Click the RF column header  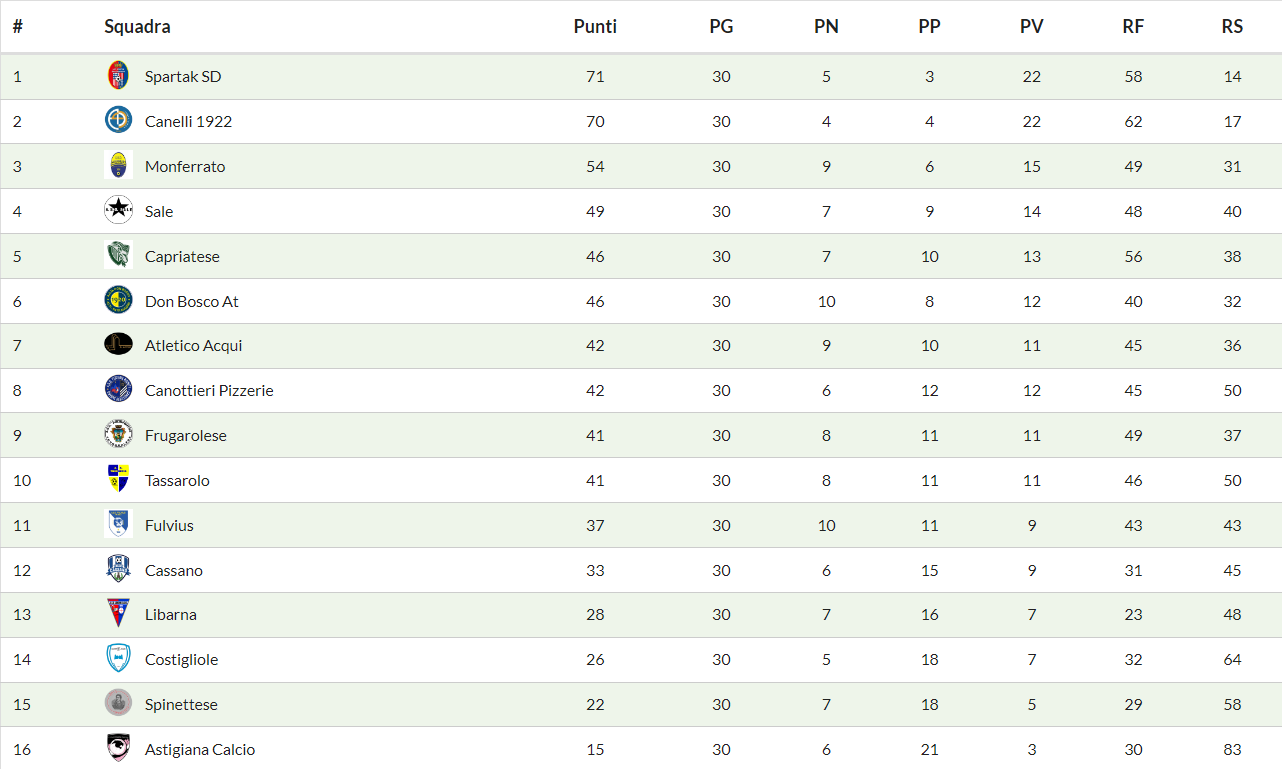[1132, 27]
